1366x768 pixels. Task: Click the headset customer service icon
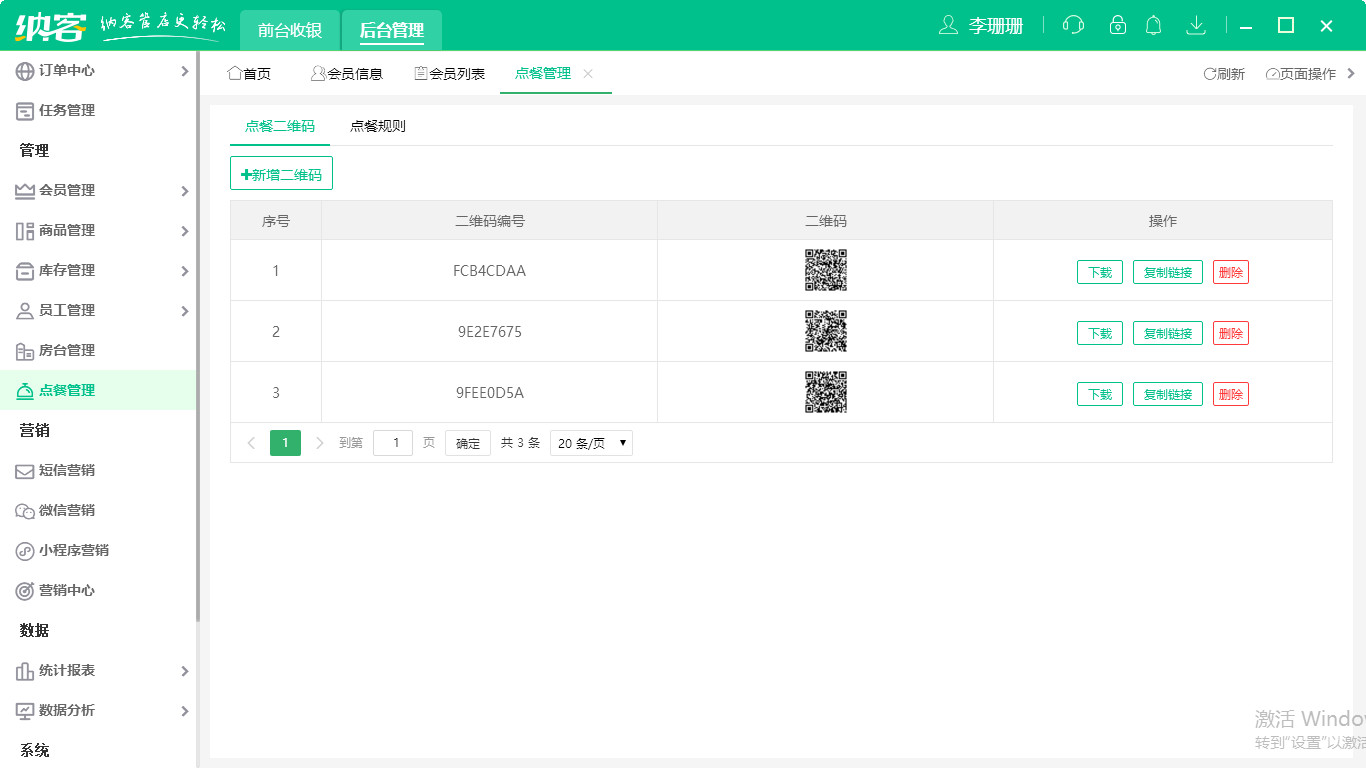(x=1073, y=24)
